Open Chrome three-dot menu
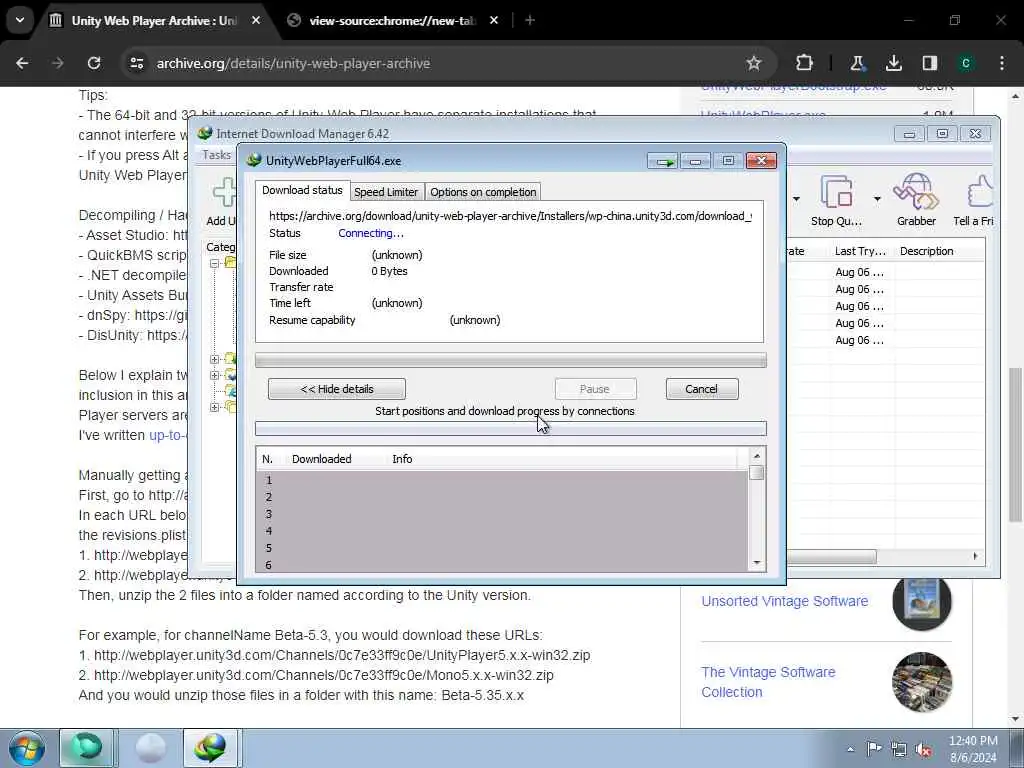 (1002, 63)
